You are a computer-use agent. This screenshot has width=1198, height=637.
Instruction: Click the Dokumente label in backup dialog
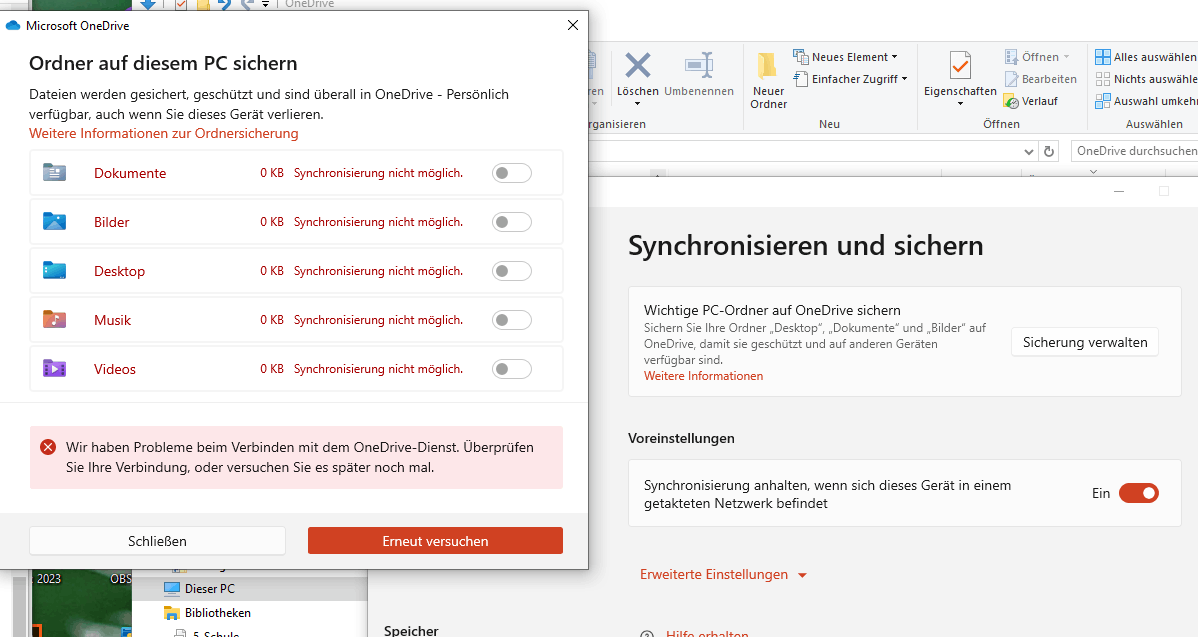[x=130, y=173]
